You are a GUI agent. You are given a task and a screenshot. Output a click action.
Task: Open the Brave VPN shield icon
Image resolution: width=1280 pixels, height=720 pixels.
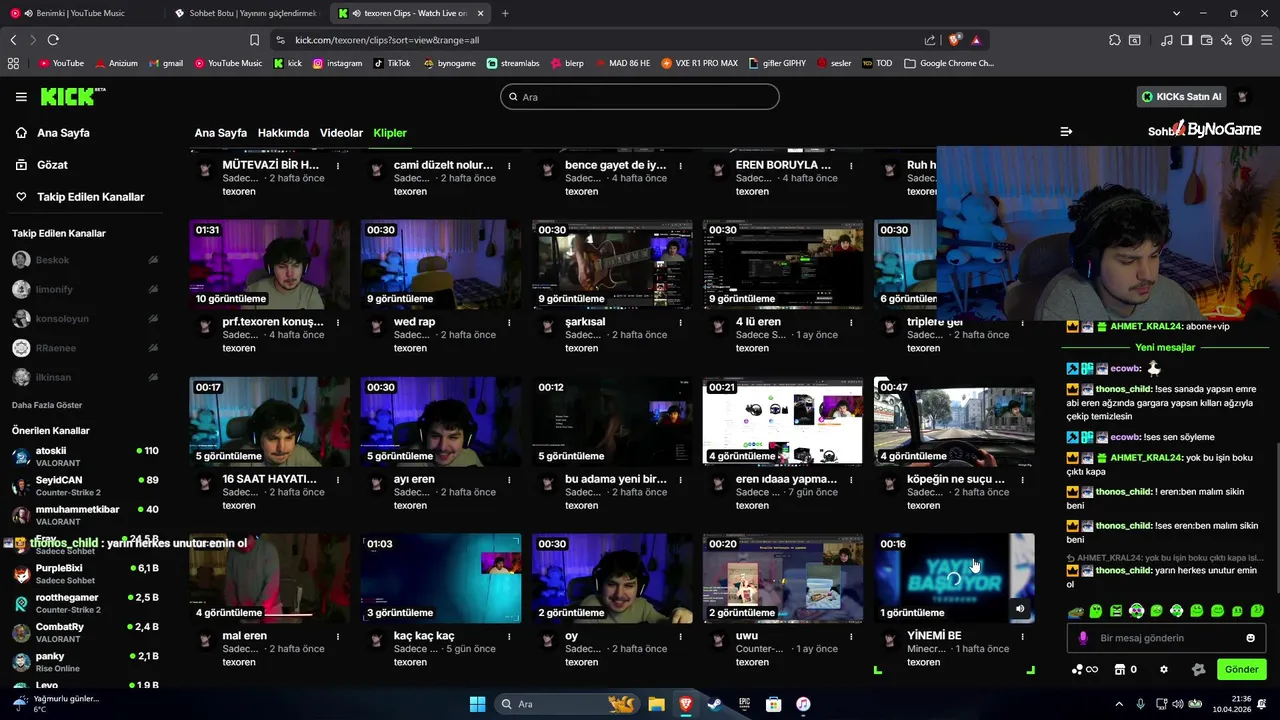click(1246, 40)
